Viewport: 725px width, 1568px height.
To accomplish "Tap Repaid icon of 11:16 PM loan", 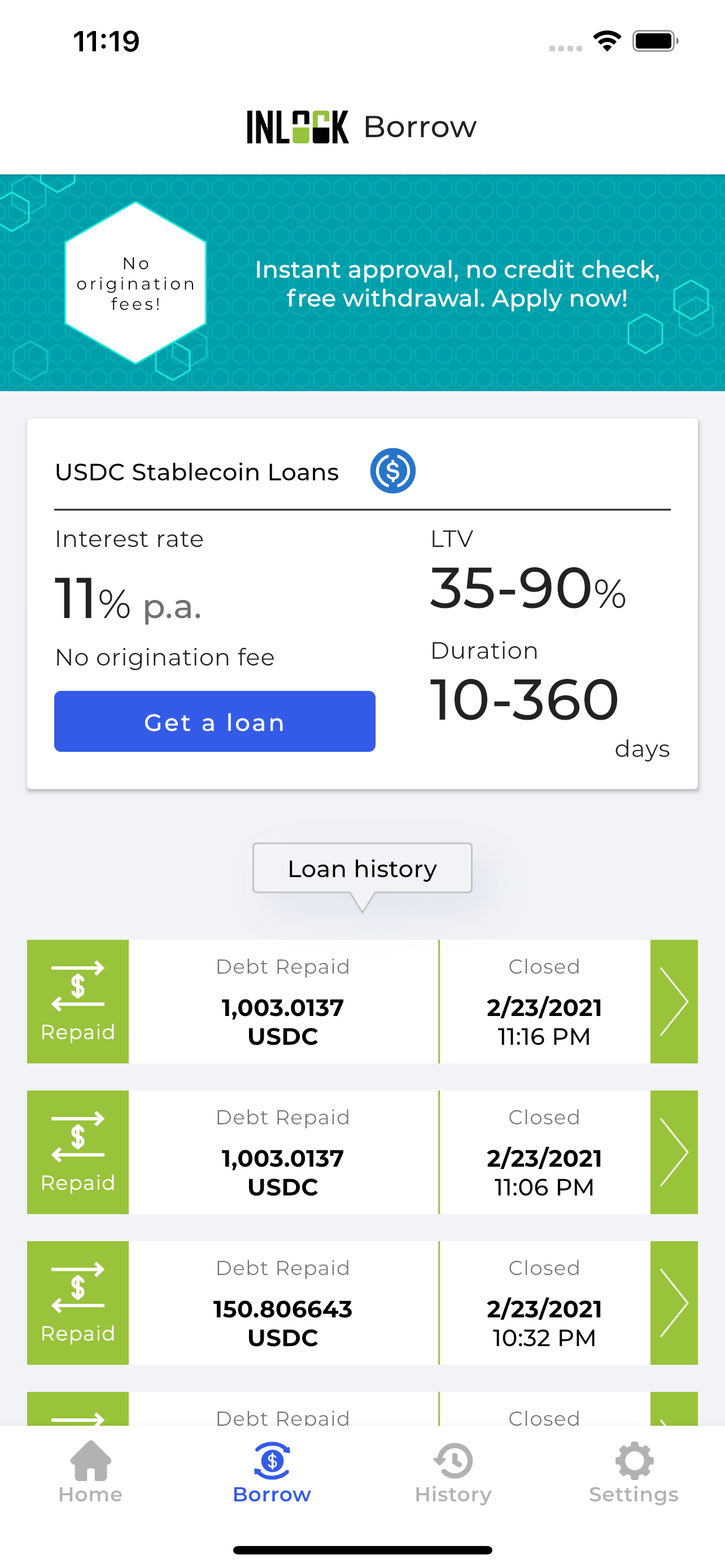I will 78,1001.
